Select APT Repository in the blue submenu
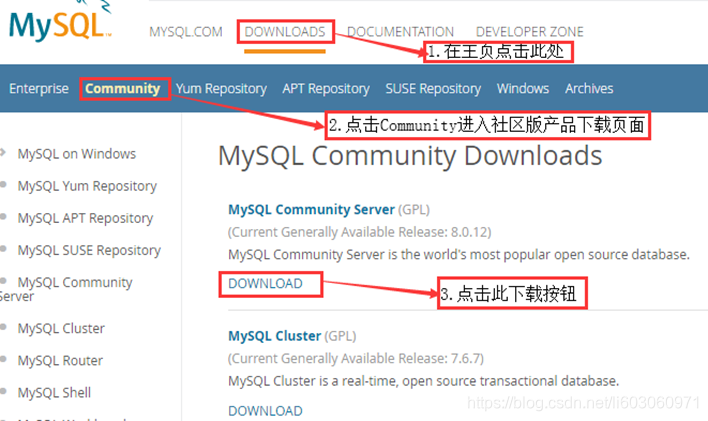 click(x=326, y=89)
